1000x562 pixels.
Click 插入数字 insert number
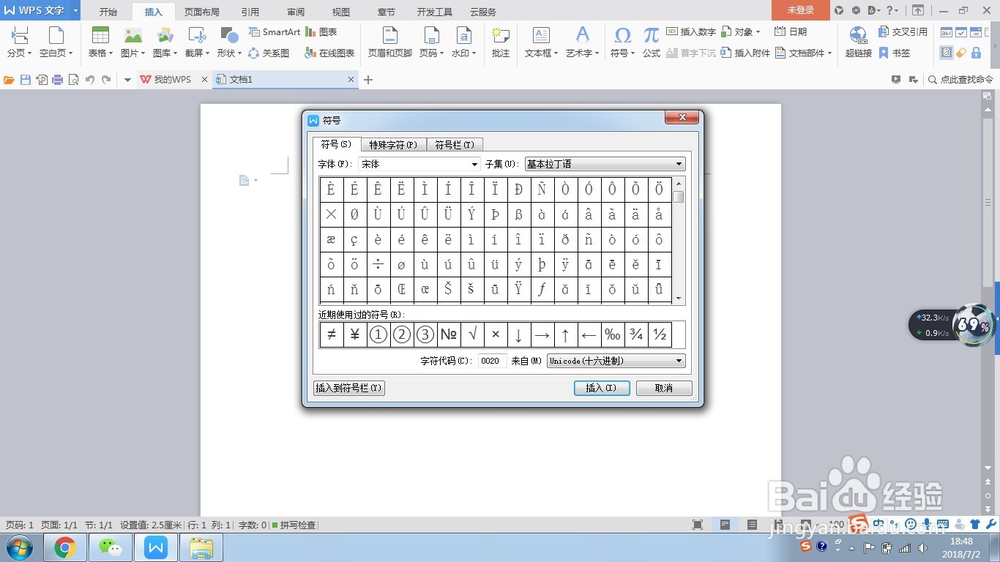pyautogui.click(x=691, y=32)
